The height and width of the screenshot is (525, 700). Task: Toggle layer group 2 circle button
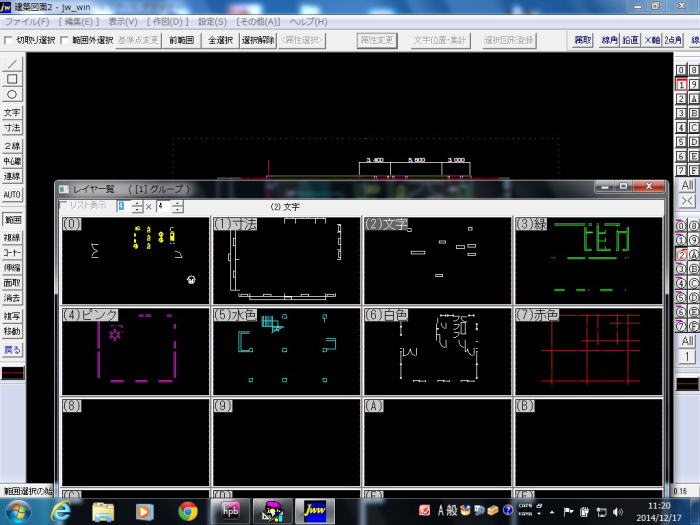click(x=681, y=254)
